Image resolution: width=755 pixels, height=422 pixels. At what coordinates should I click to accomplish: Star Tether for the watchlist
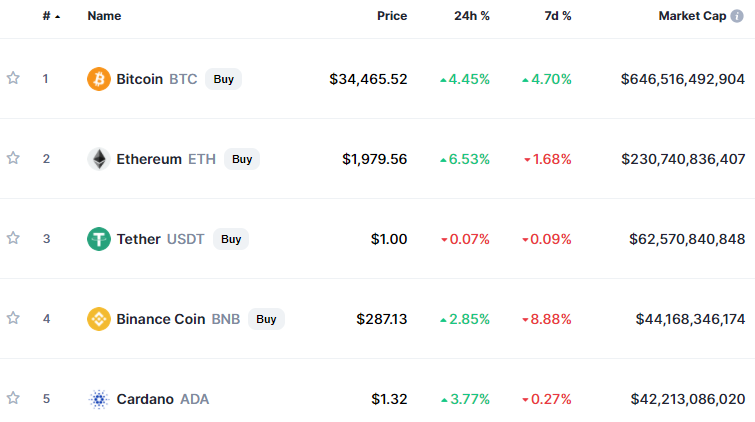[13, 238]
